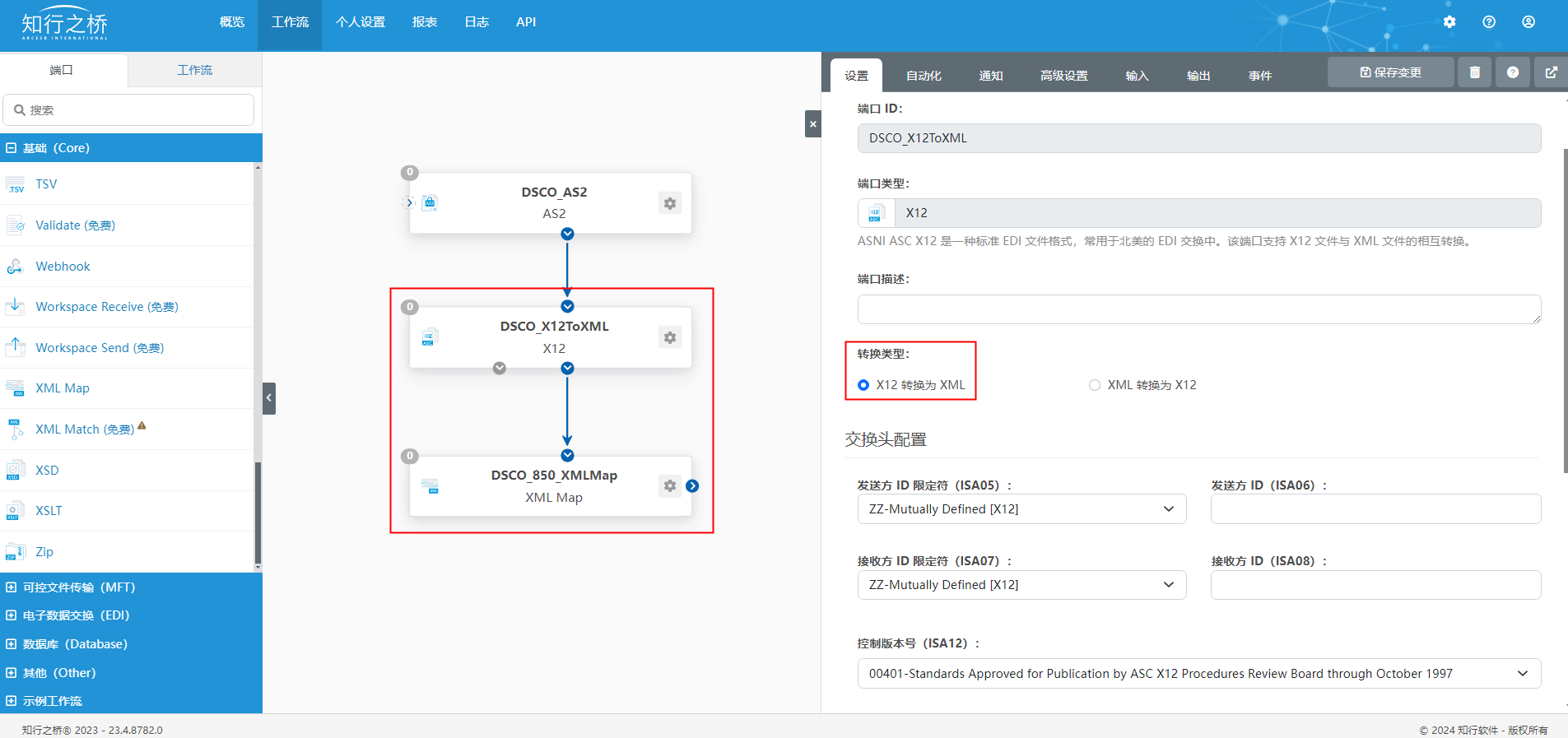Open gear settings on DSCO_850_XMLMap node

tap(670, 486)
